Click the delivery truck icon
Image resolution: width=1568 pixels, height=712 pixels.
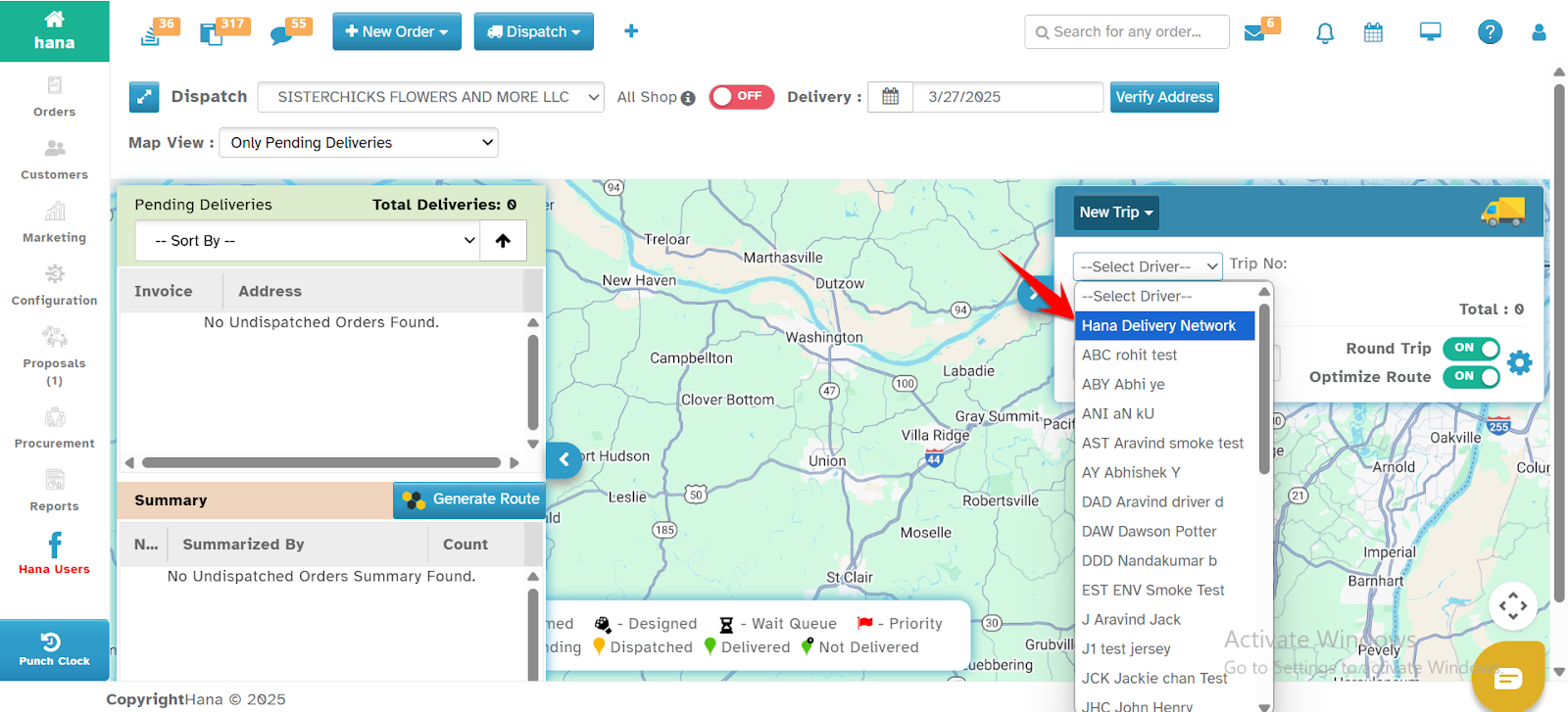[x=1502, y=212]
